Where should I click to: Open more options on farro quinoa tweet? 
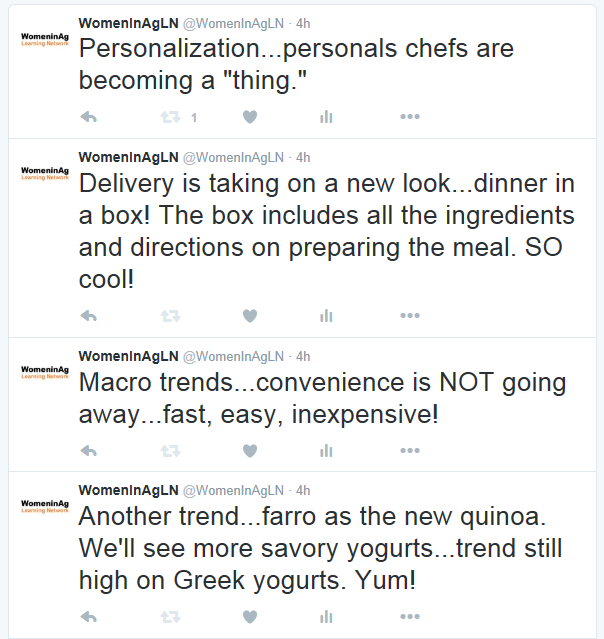(409, 616)
